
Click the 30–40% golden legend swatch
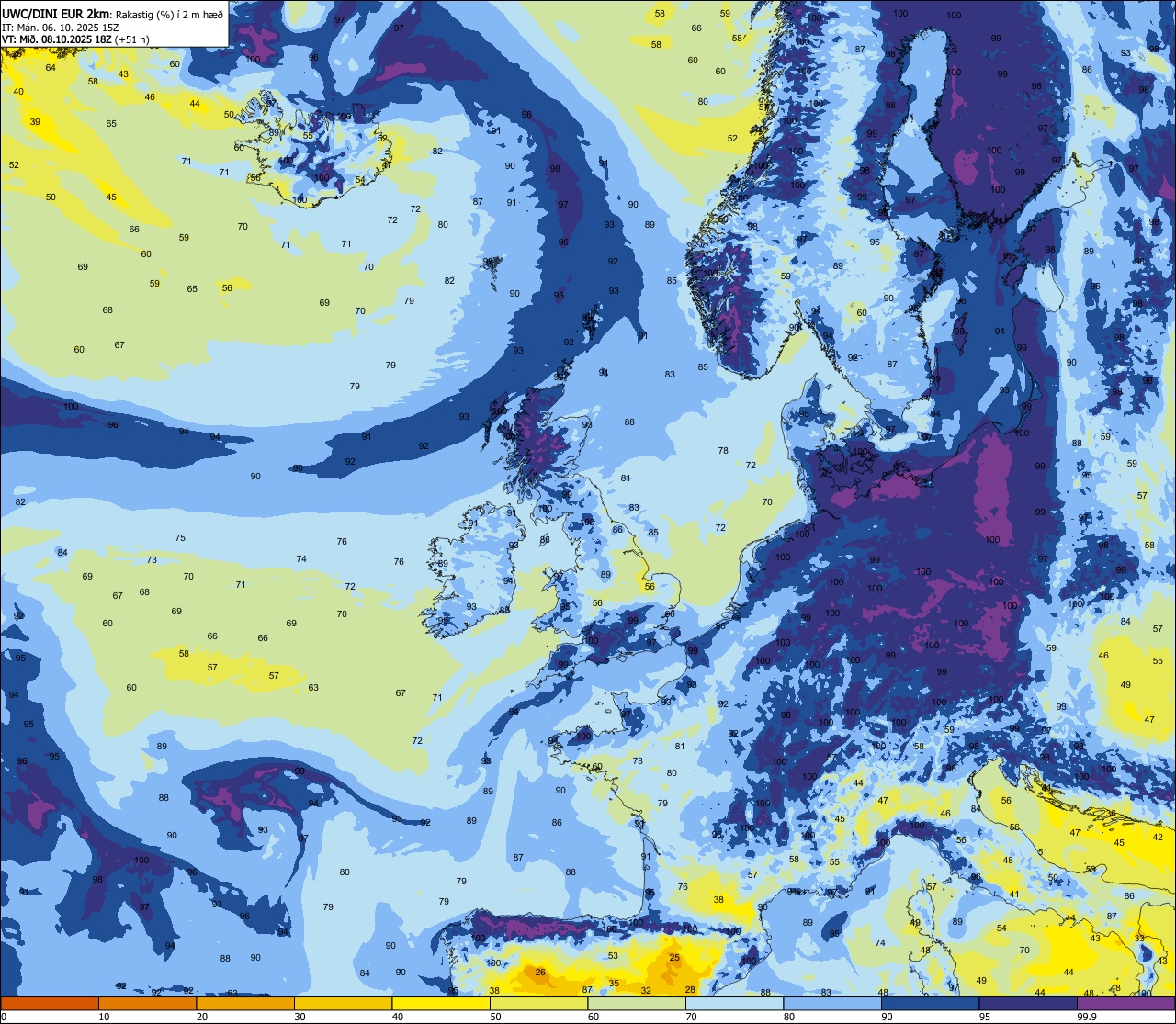click(343, 1003)
